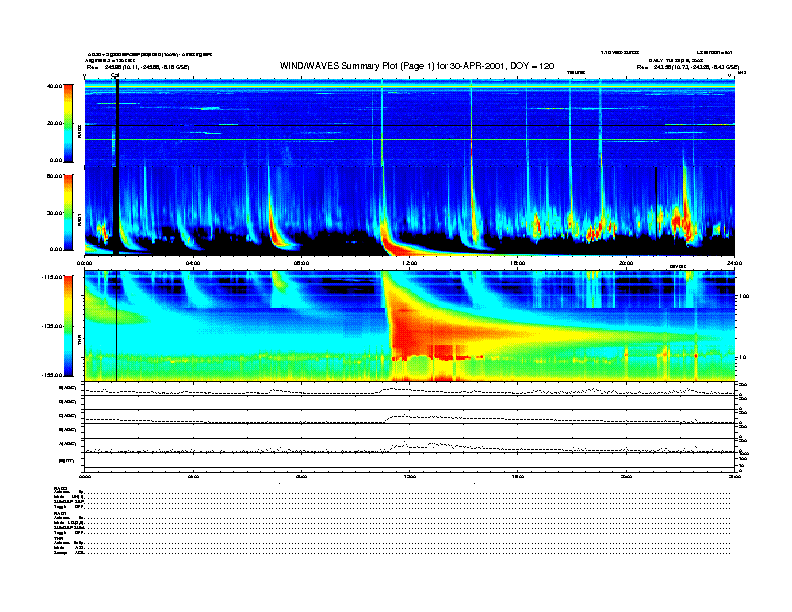Screen dimensions: 792x612
Task: Click the Cal marker above the RAD2 panel
Action: pos(115,76)
